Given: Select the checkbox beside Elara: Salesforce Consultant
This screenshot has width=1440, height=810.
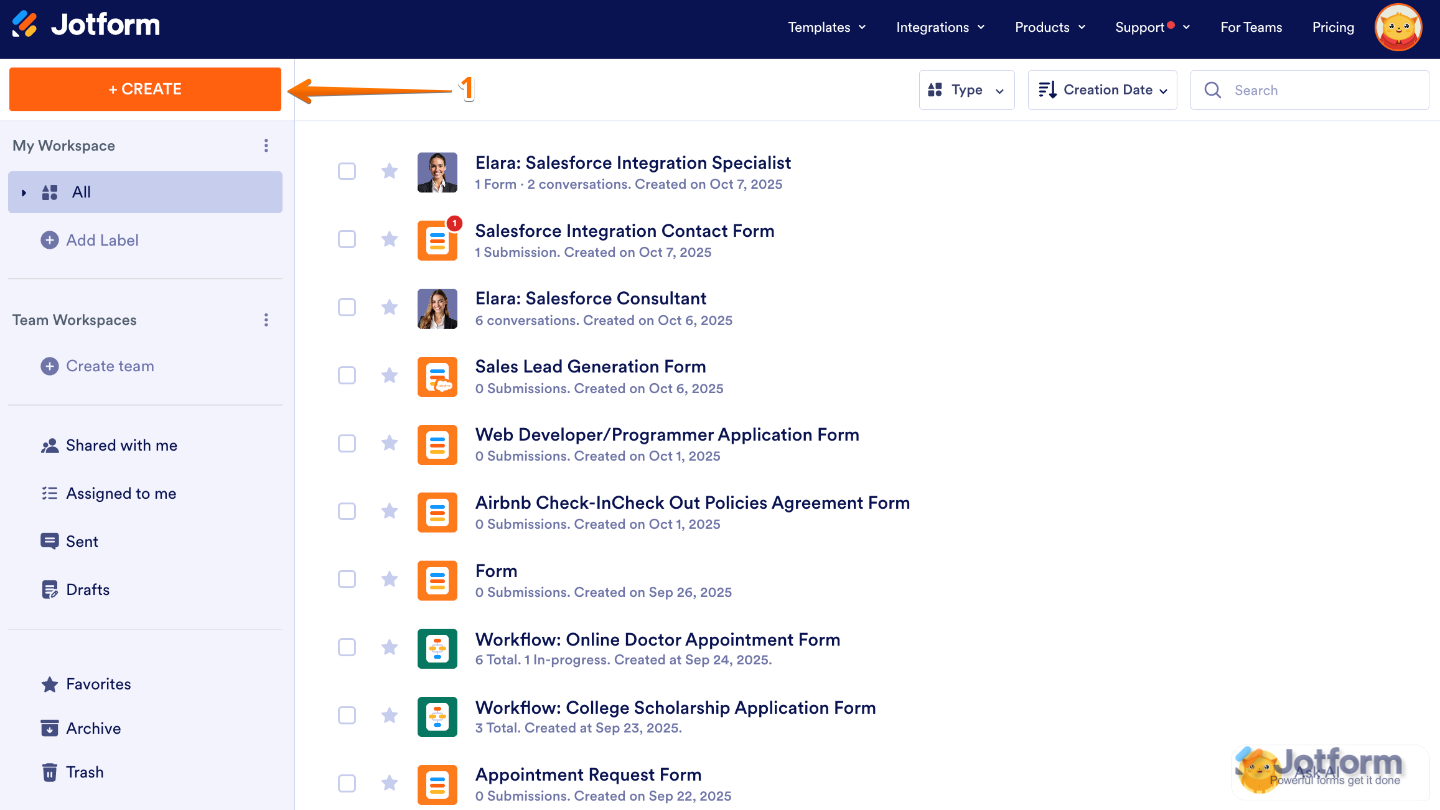Looking at the screenshot, I should [347, 307].
